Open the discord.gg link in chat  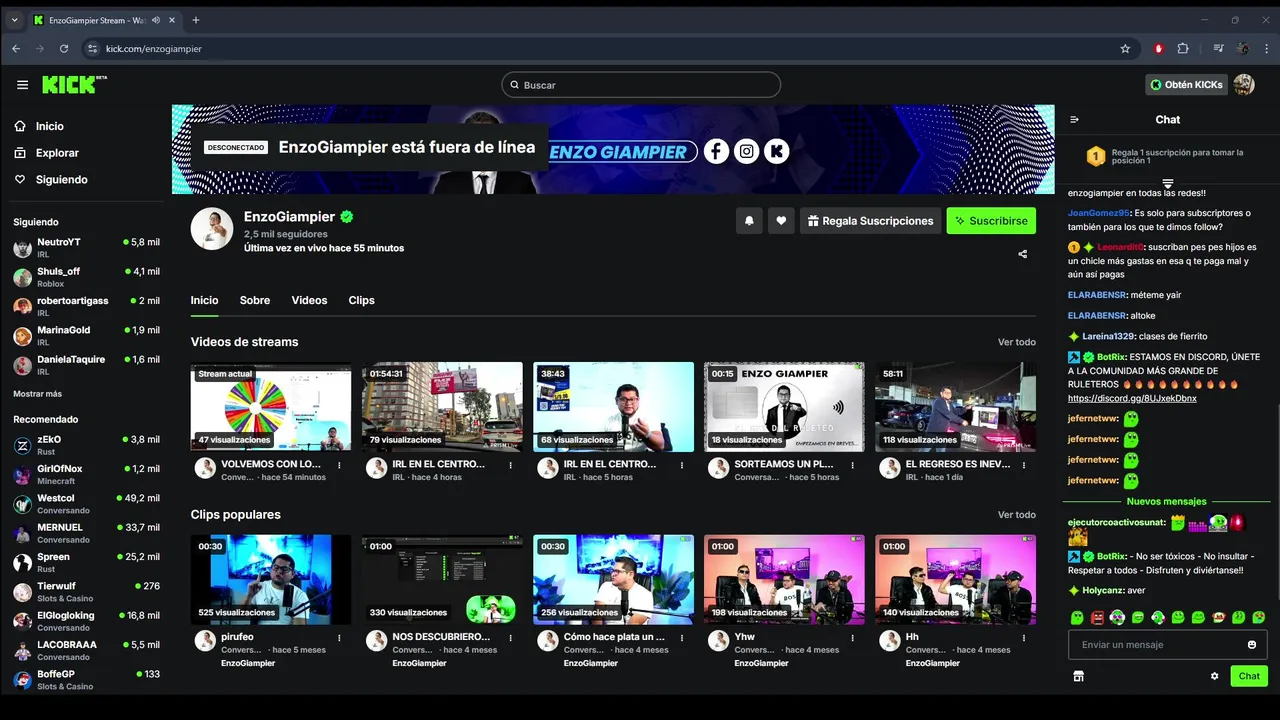point(1132,398)
